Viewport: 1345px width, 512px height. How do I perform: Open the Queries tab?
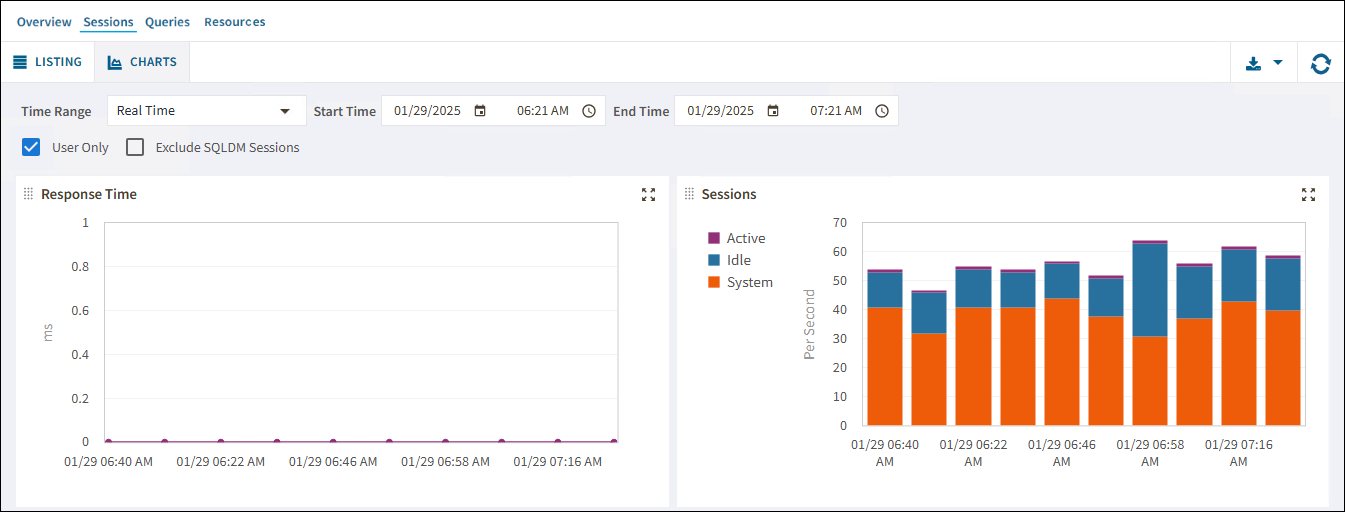click(167, 21)
